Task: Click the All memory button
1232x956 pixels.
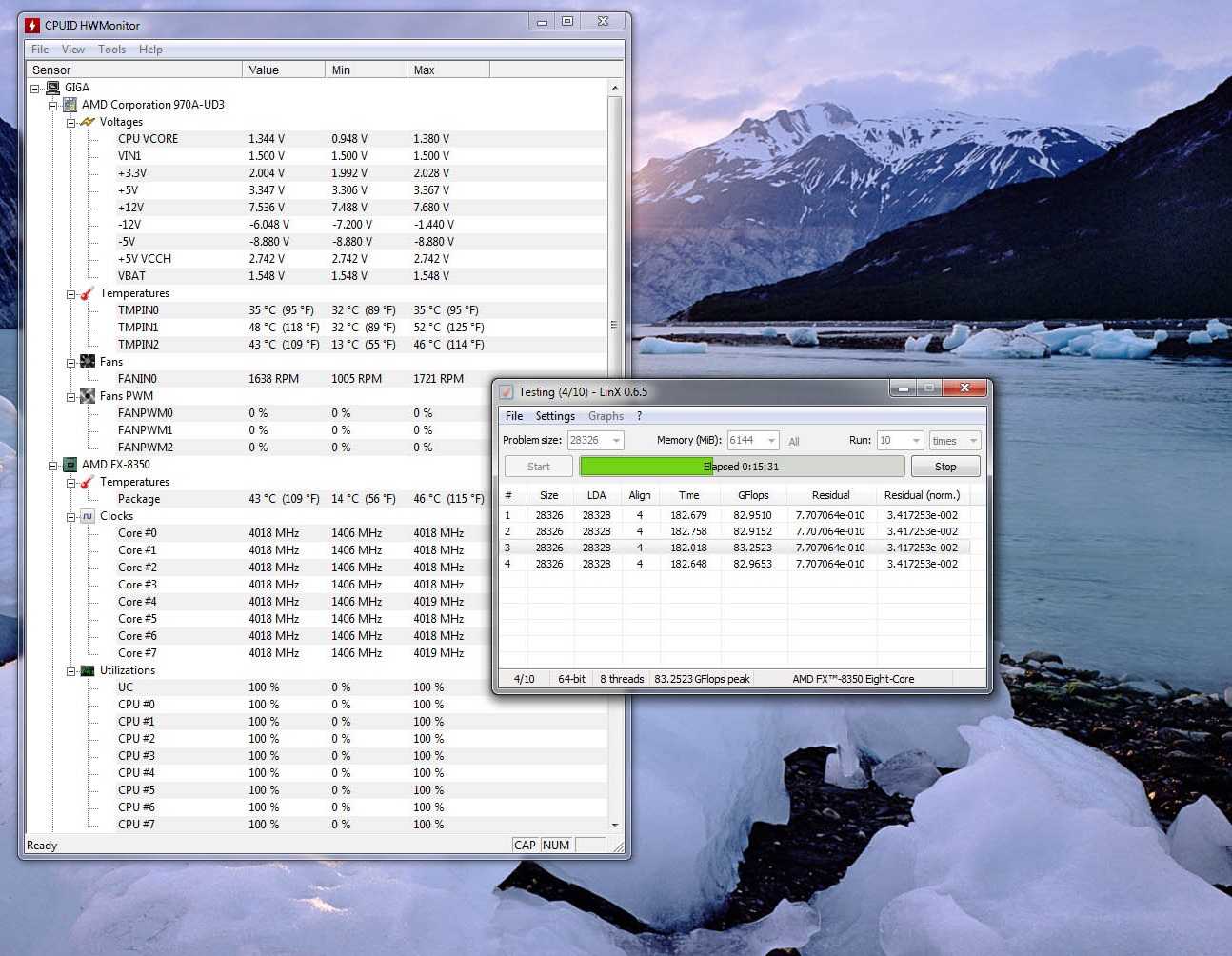Action: coord(794,441)
